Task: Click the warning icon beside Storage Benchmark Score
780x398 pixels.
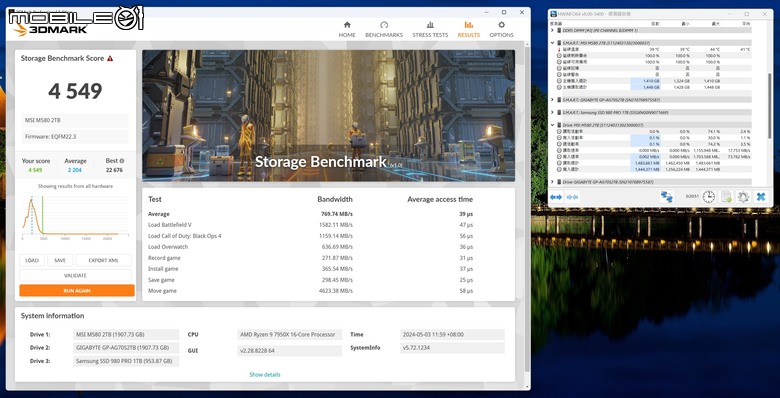Action: pyautogui.click(x=110, y=58)
